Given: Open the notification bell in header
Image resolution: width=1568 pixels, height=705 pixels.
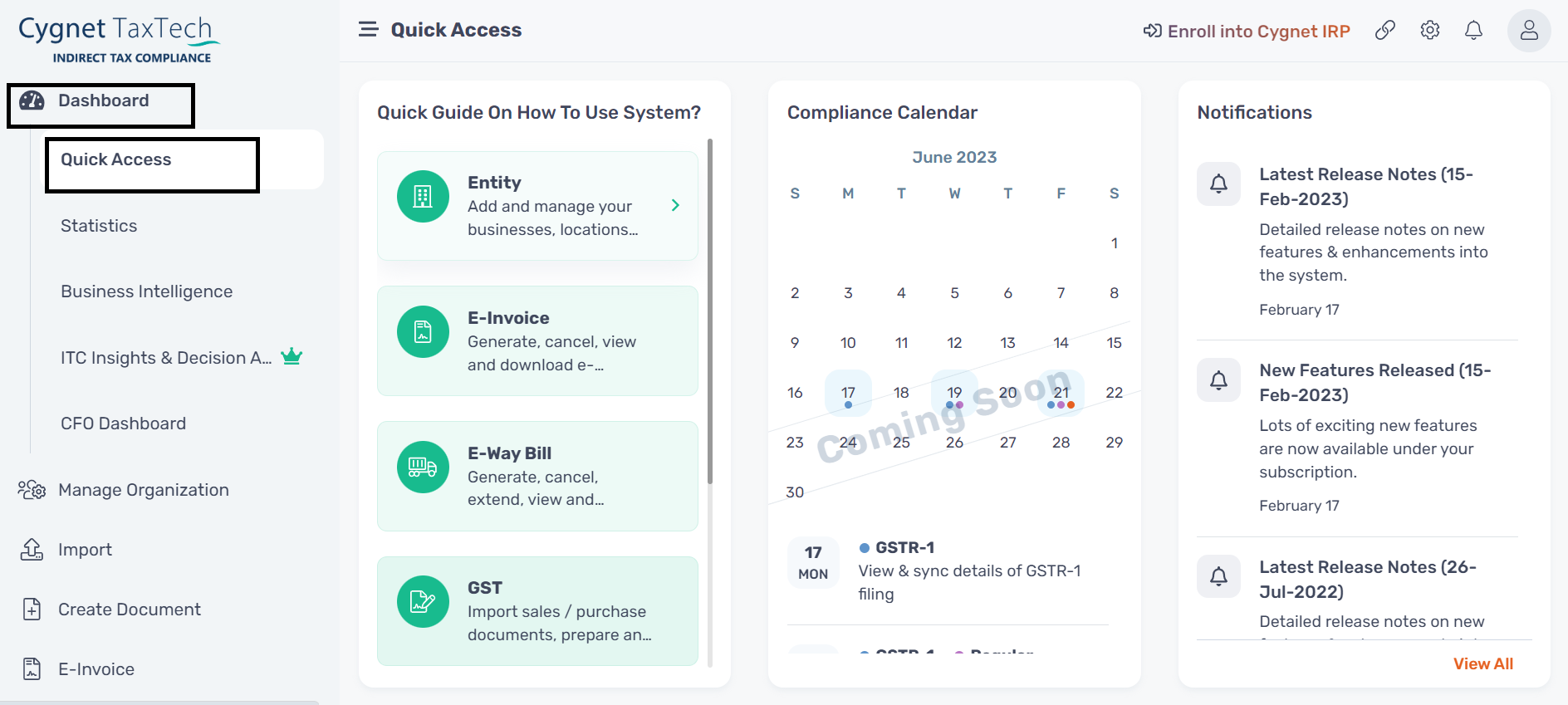Looking at the screenshot, I should pos(1473,31).
